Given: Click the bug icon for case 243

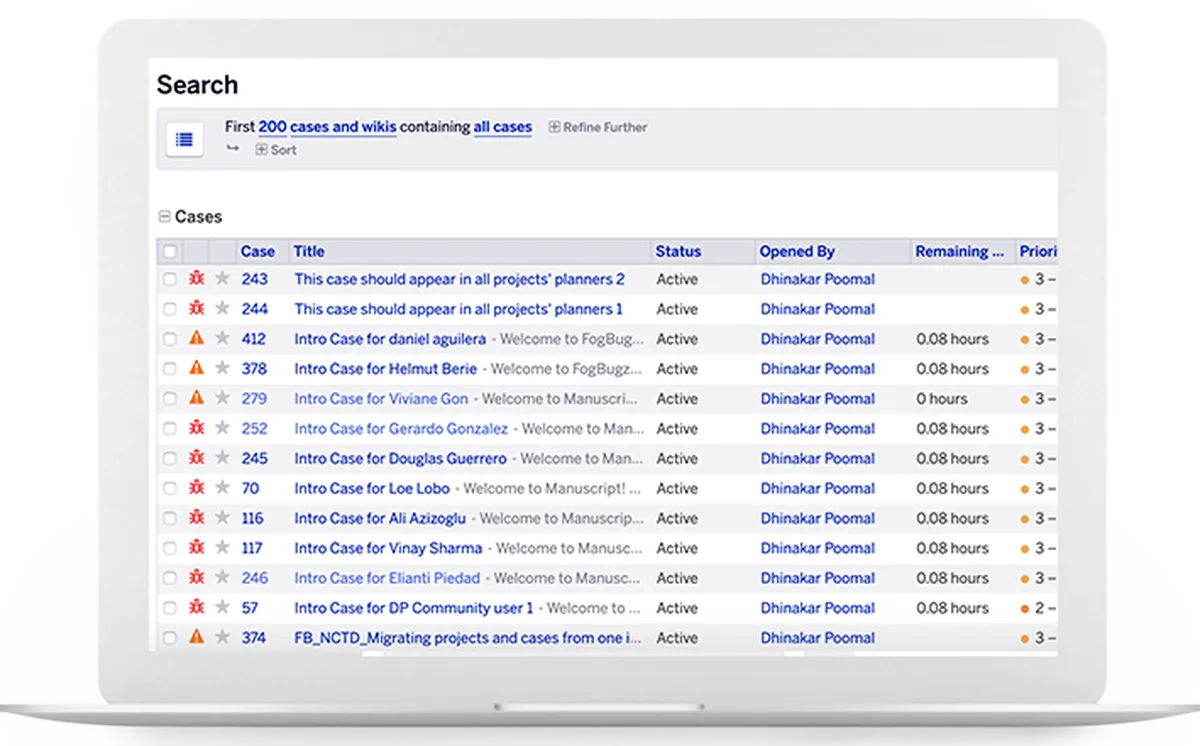Looking at the screenshot, I should (x=197, y=279).
